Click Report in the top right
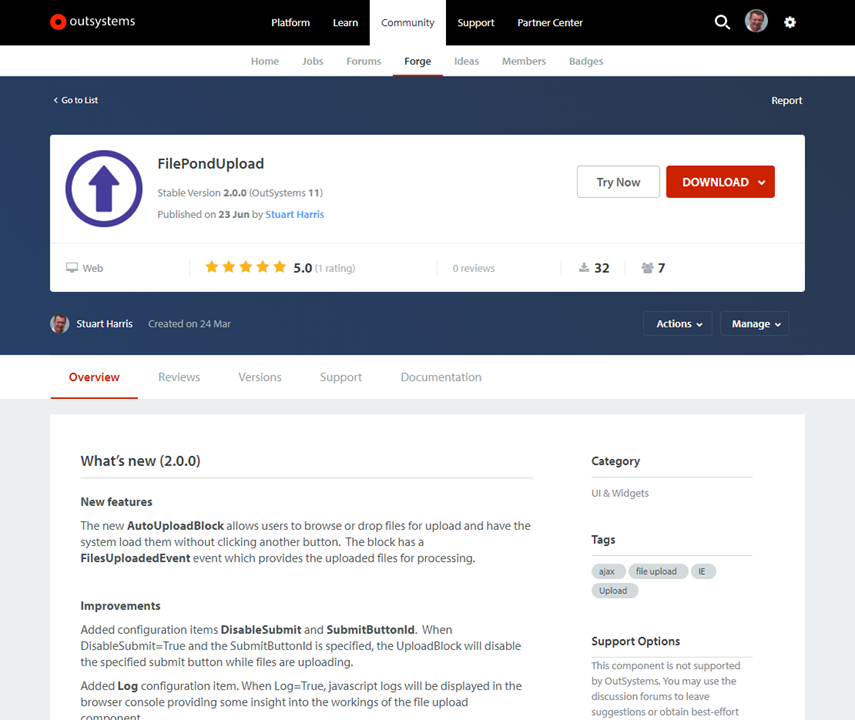This screenshot has height=720, width=855. pos(787,100)
